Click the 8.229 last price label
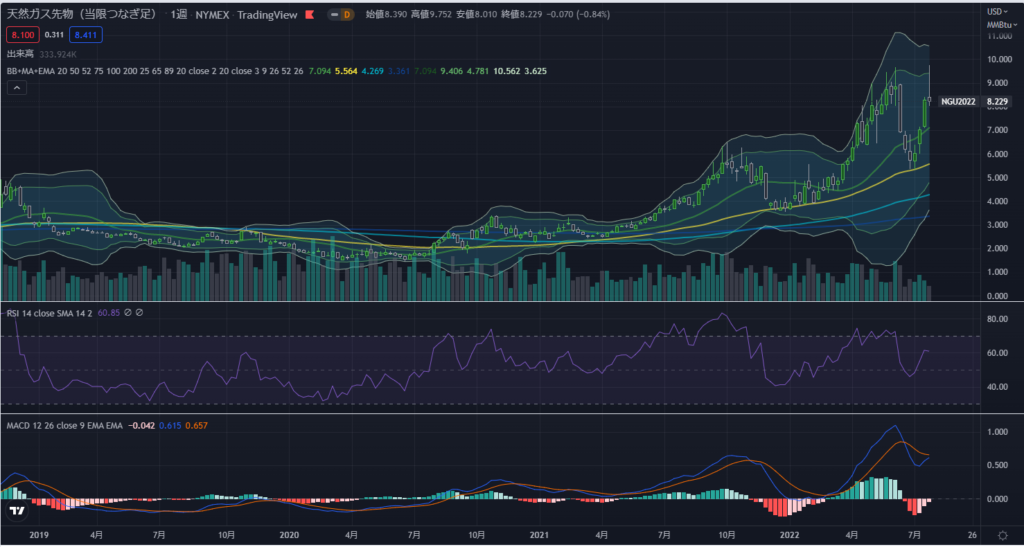Image resolution: width=1024 pixels, height=547 pixels. [x=996, y=101]
